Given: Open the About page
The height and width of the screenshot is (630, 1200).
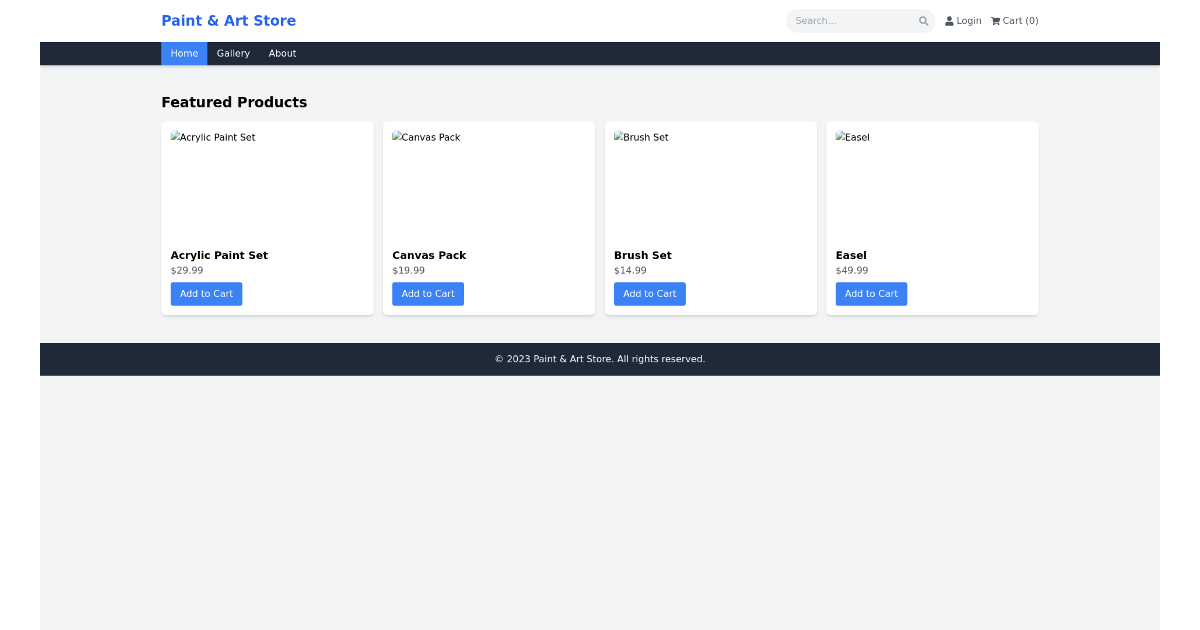Looking at the screenshot, I should point(282,53).
